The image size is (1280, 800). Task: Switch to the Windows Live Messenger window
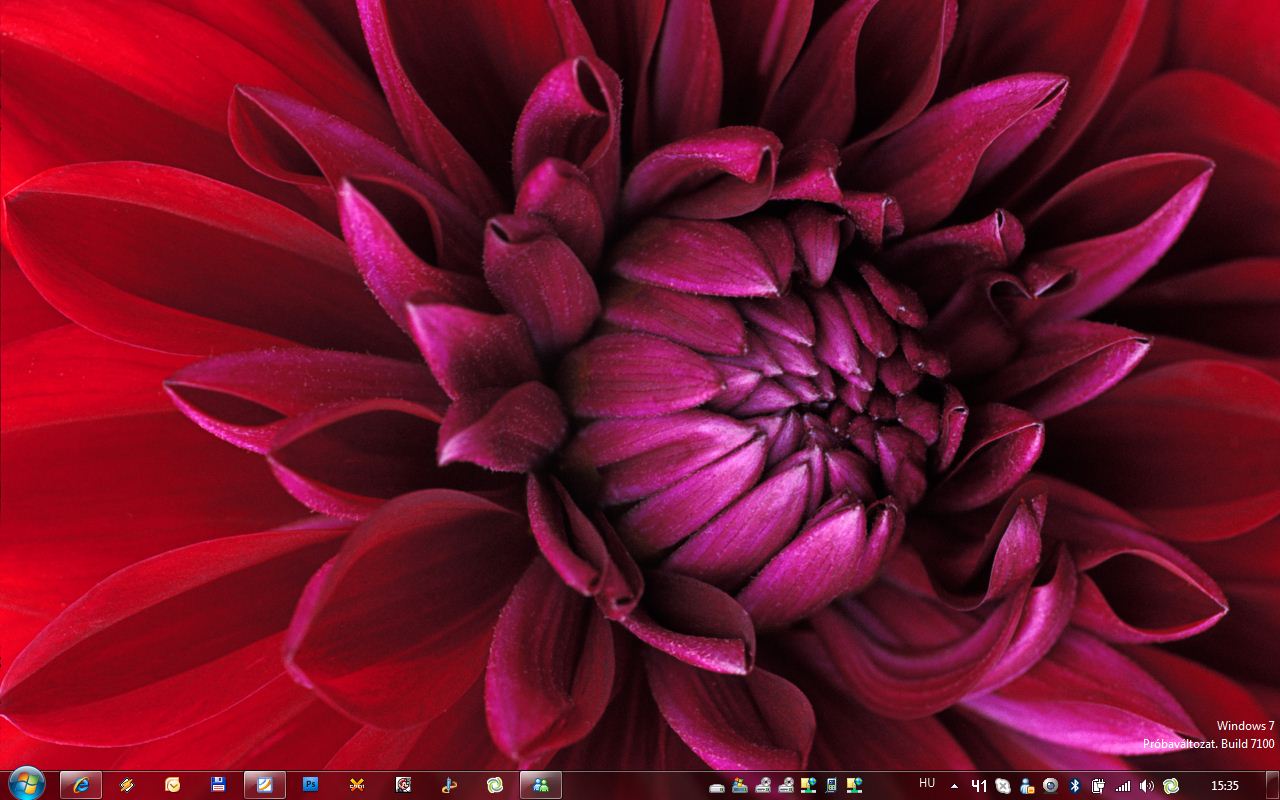tap(541, 785)
